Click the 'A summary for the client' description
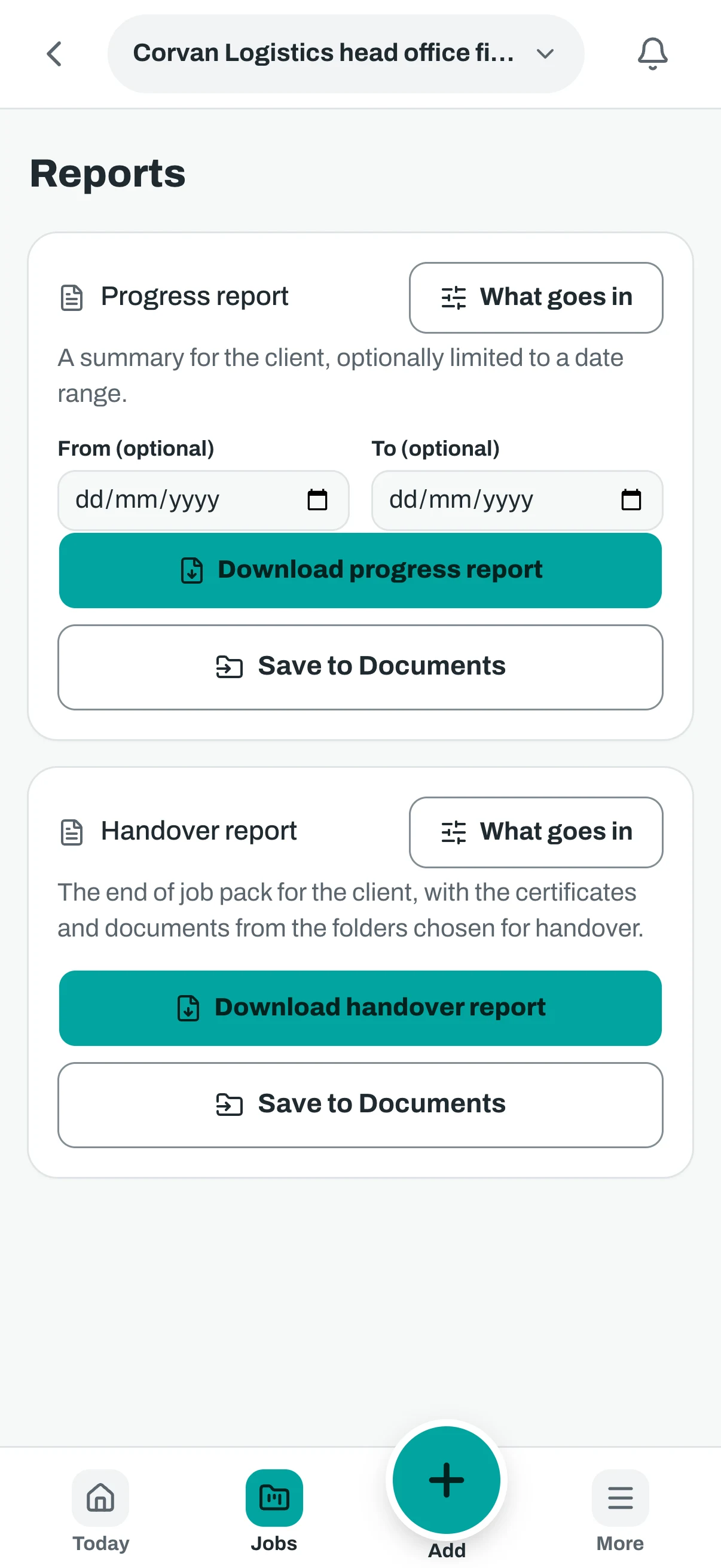 pyautogui.click(x=341, y=376)
